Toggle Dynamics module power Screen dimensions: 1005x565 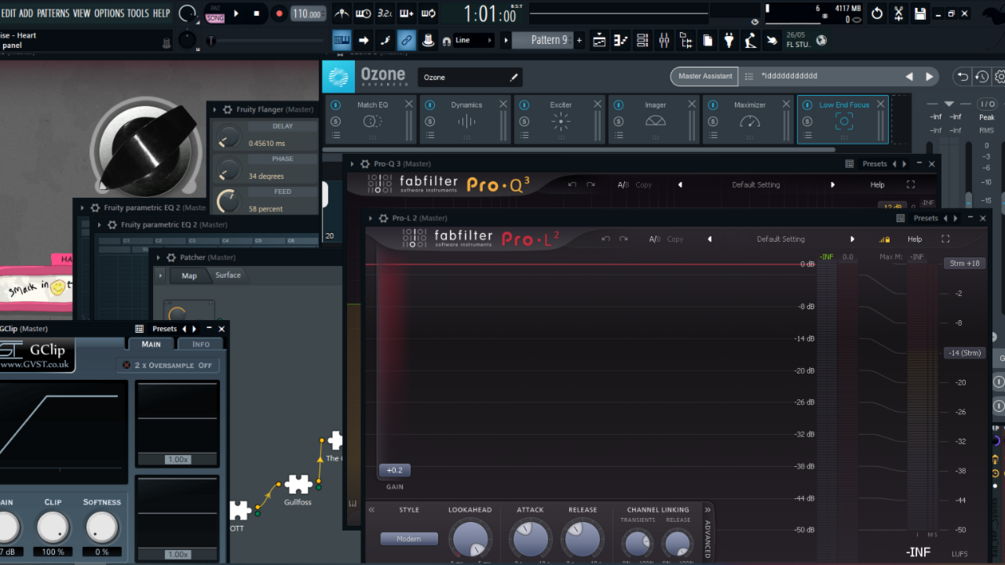(x=429, y=104)
